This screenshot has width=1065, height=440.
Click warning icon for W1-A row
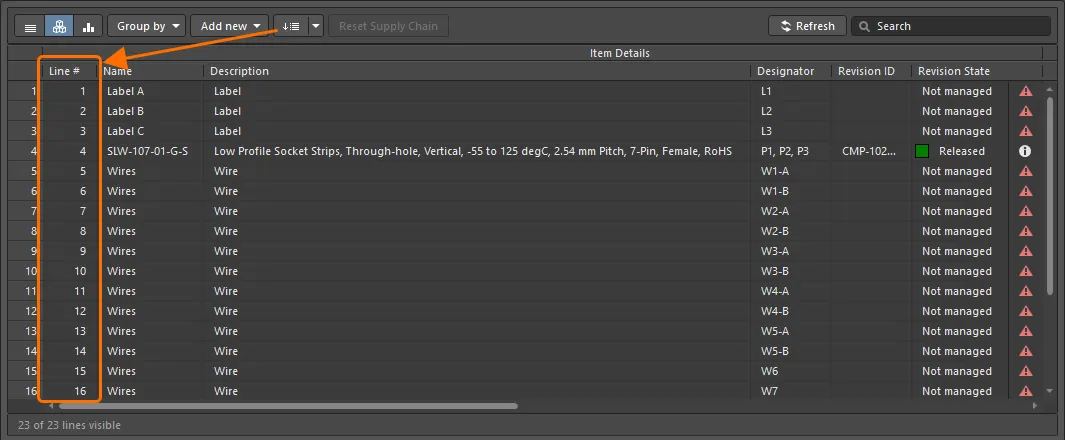(x=1026, y=171)
